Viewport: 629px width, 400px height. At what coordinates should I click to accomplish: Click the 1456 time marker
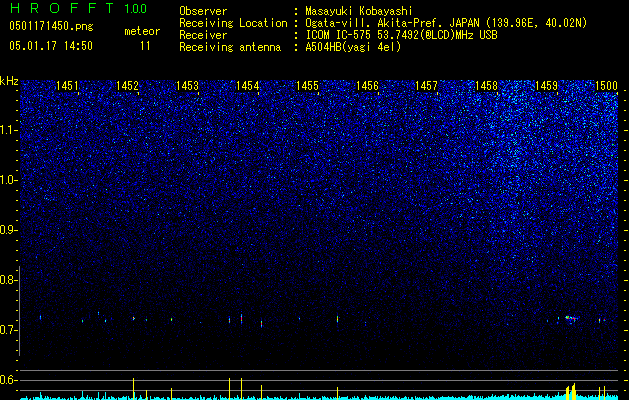point(367,85)
